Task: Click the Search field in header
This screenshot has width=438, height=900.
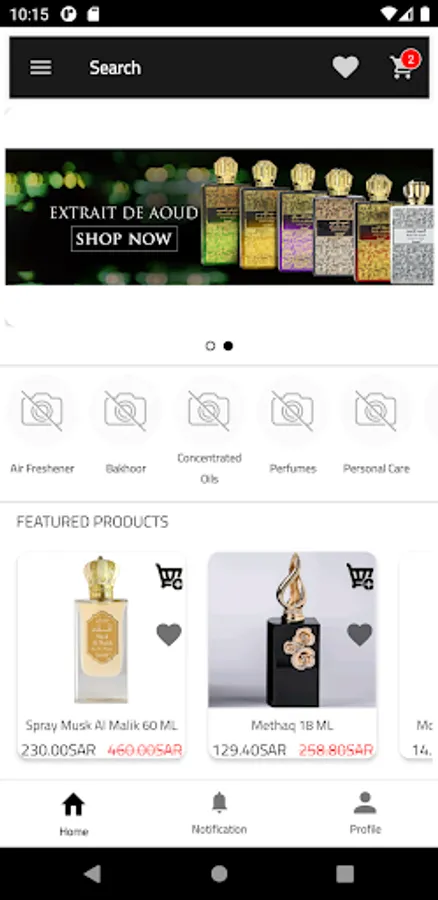Action: 115,68
